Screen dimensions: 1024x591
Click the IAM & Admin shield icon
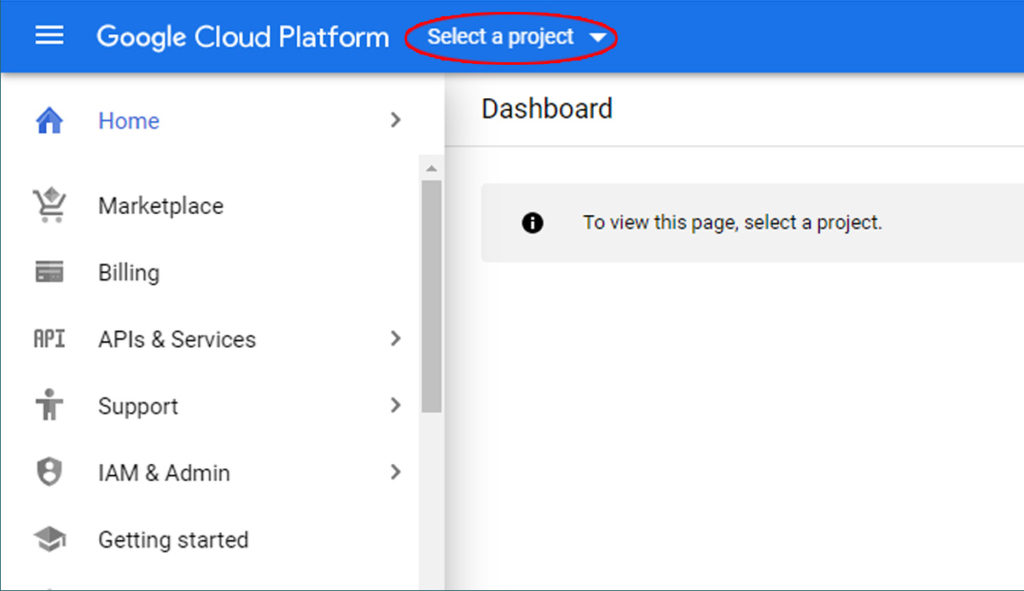tap(48, 472)
